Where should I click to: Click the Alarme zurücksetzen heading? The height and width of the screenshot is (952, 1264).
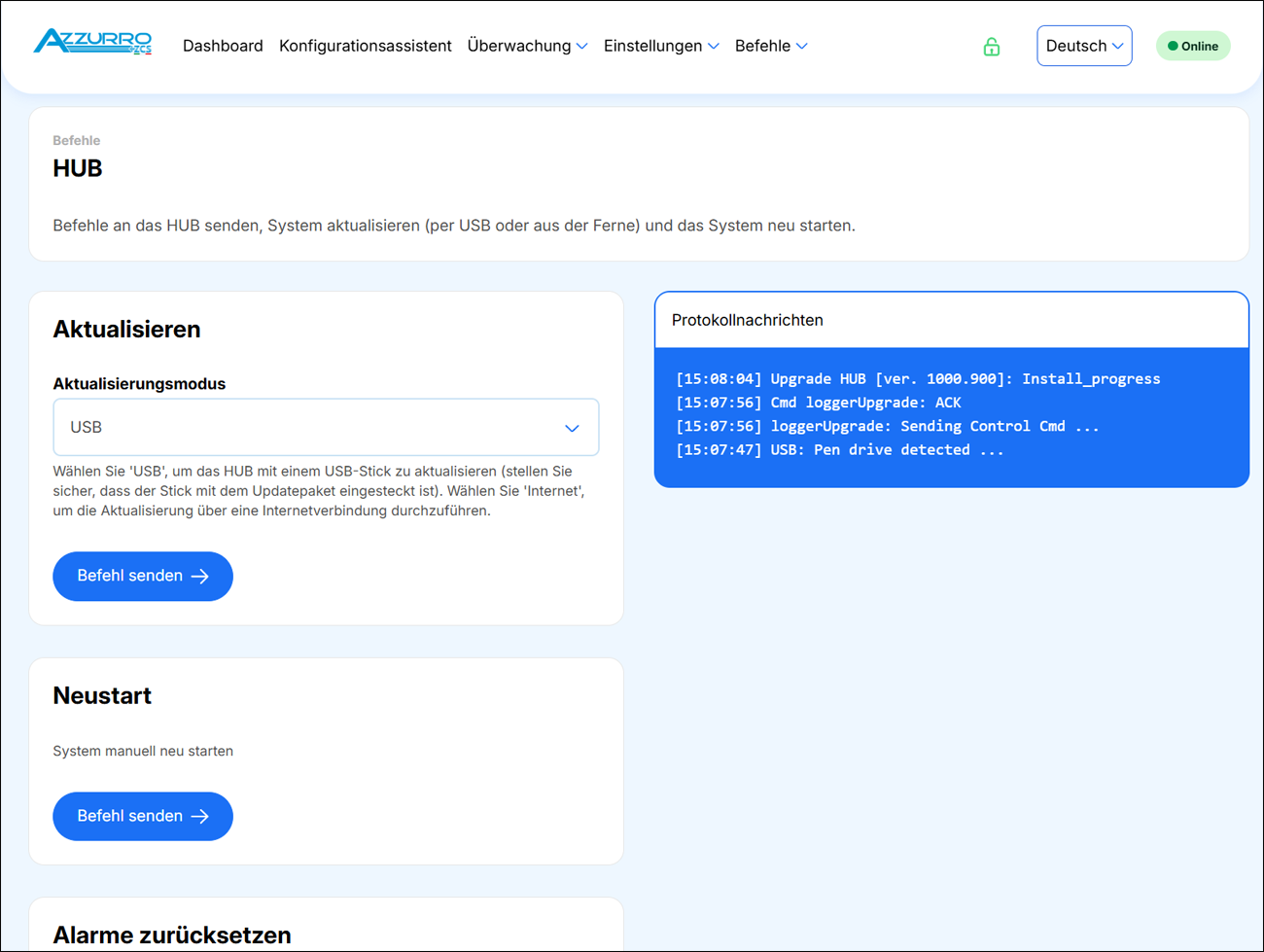tap(172, 934)
